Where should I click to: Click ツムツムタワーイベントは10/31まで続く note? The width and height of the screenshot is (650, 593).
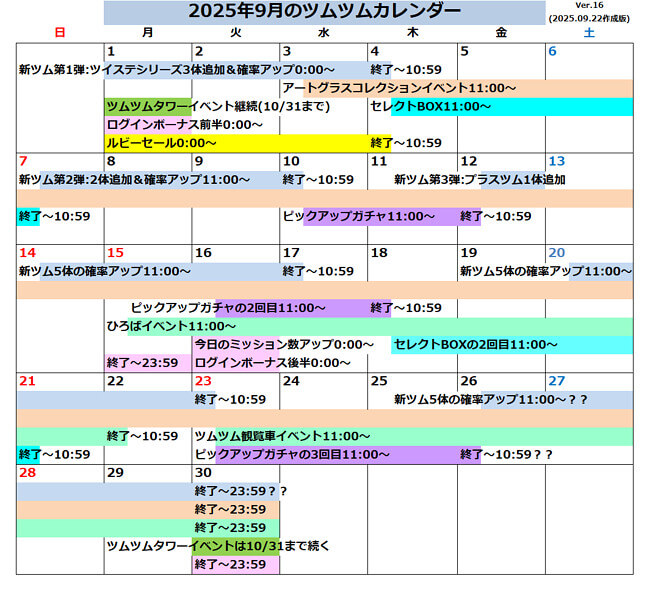point(218,546)
